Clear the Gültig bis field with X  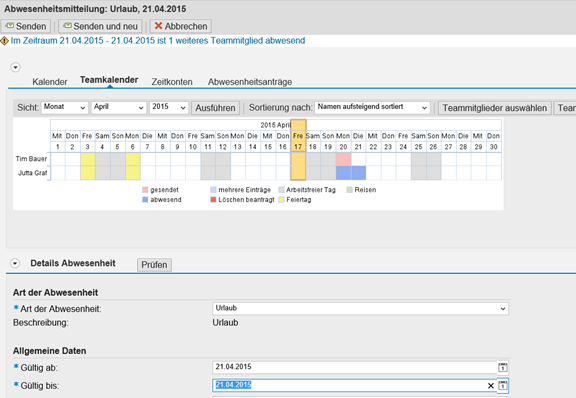coord(490,386)
